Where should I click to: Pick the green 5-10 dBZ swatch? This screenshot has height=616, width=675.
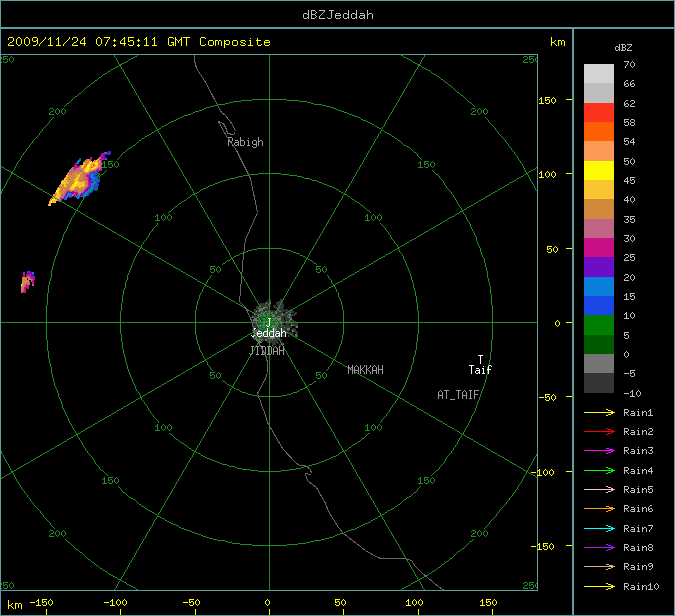(599, 325)
